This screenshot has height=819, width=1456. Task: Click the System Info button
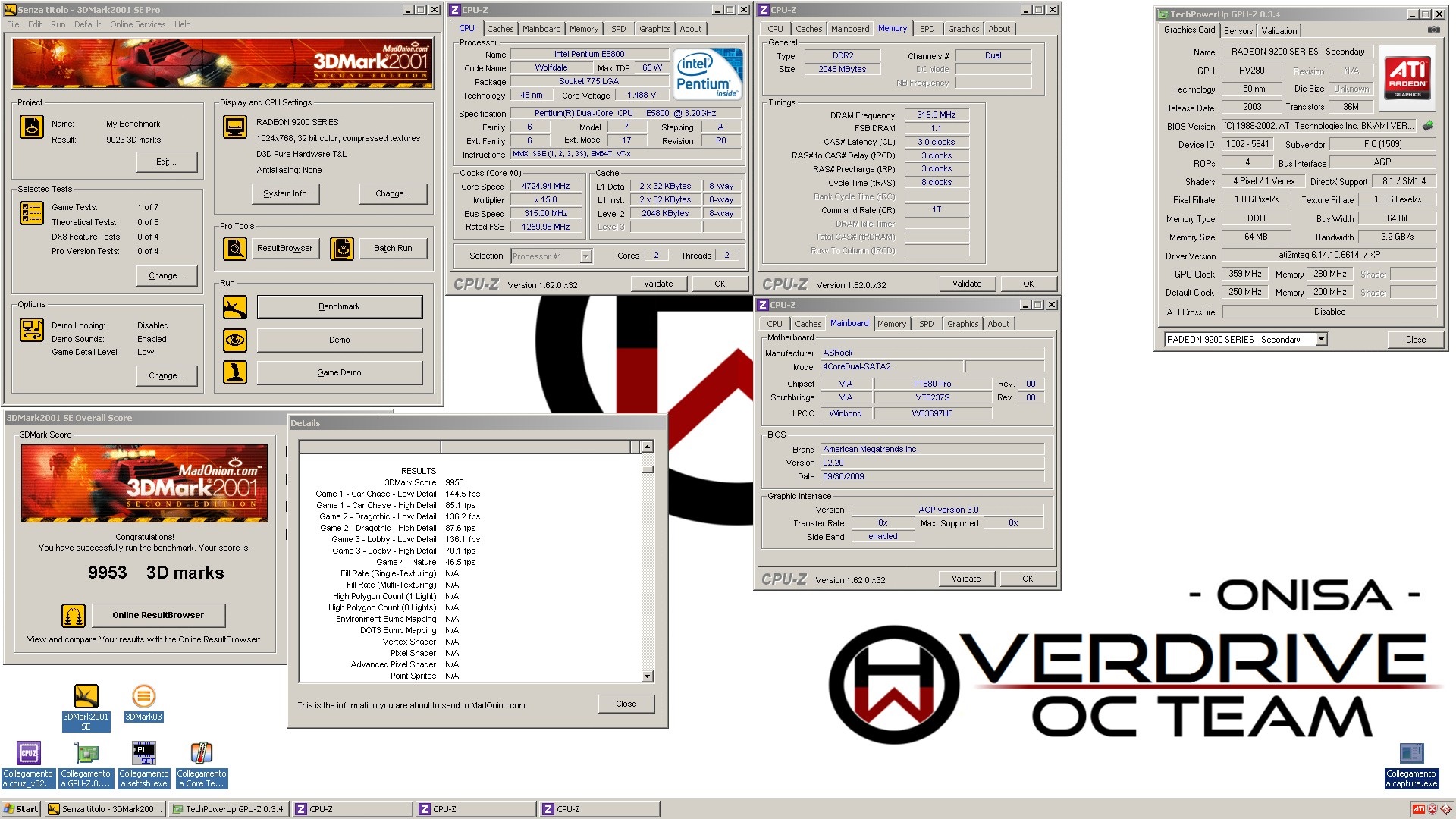click(x=285, y=193)
